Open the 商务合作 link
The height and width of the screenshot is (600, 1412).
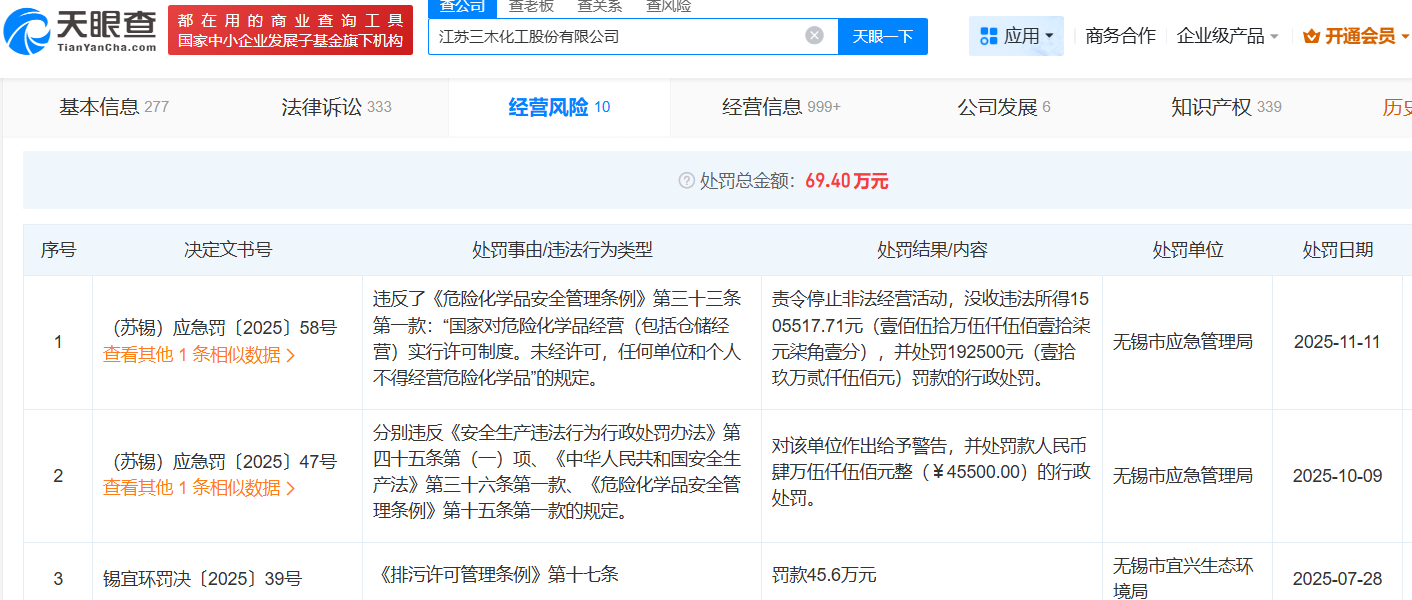(x=1120, y=36)
